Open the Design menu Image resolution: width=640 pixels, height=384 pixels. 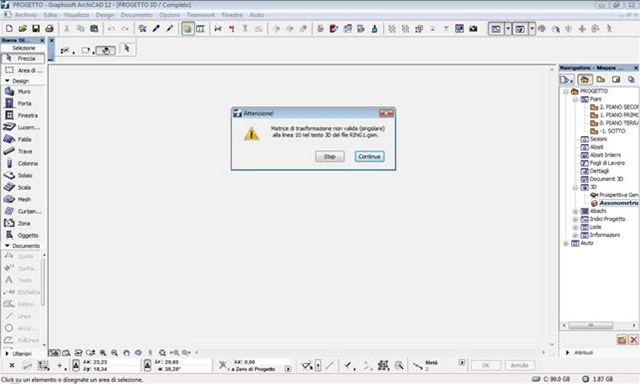click(105, 15)
